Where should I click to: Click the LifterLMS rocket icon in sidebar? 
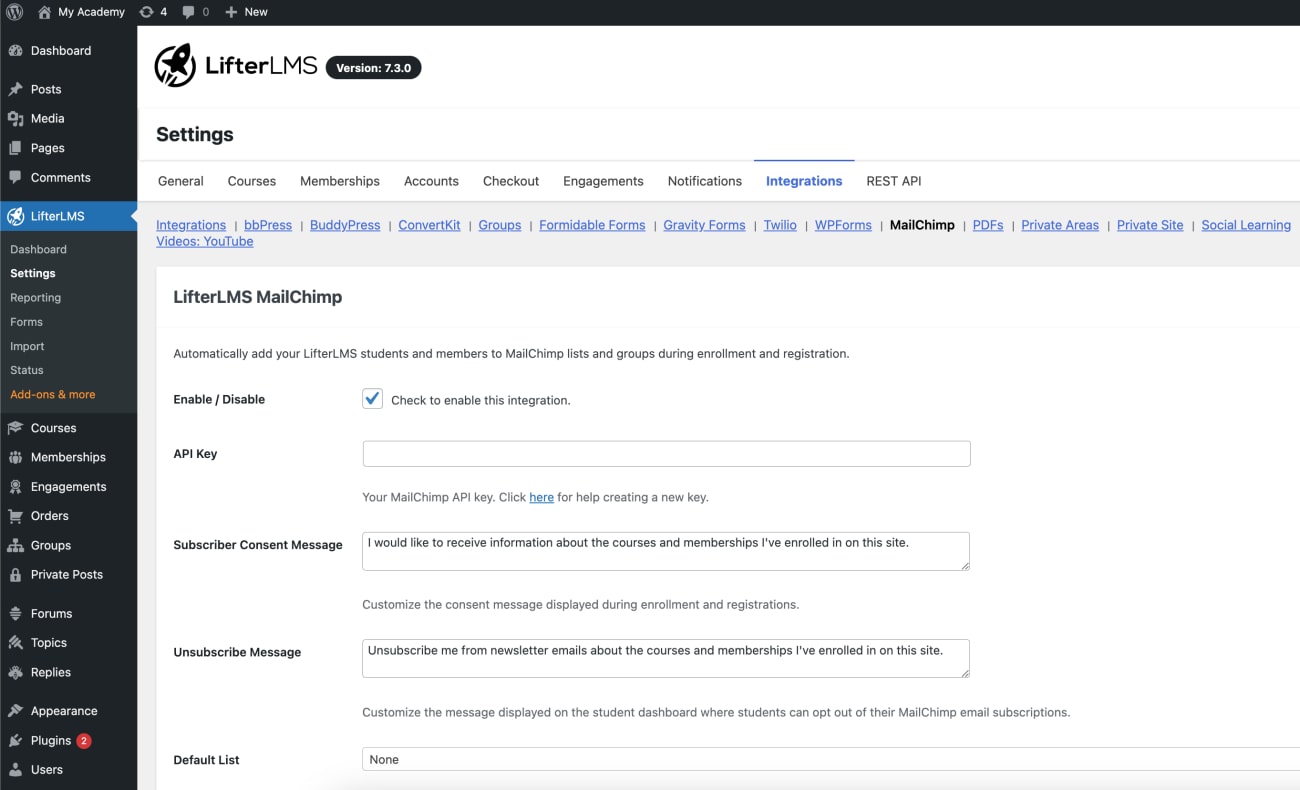point(15,216)
